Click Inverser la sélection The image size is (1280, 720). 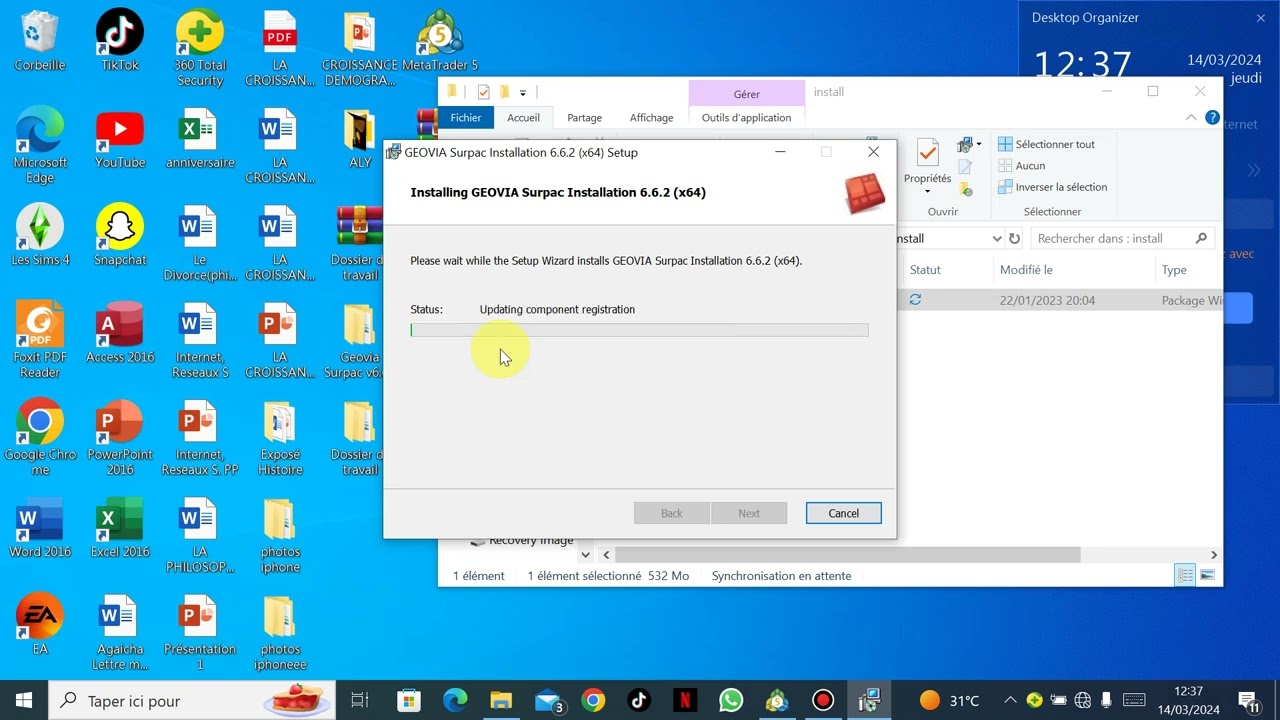tap(1052, 187)
